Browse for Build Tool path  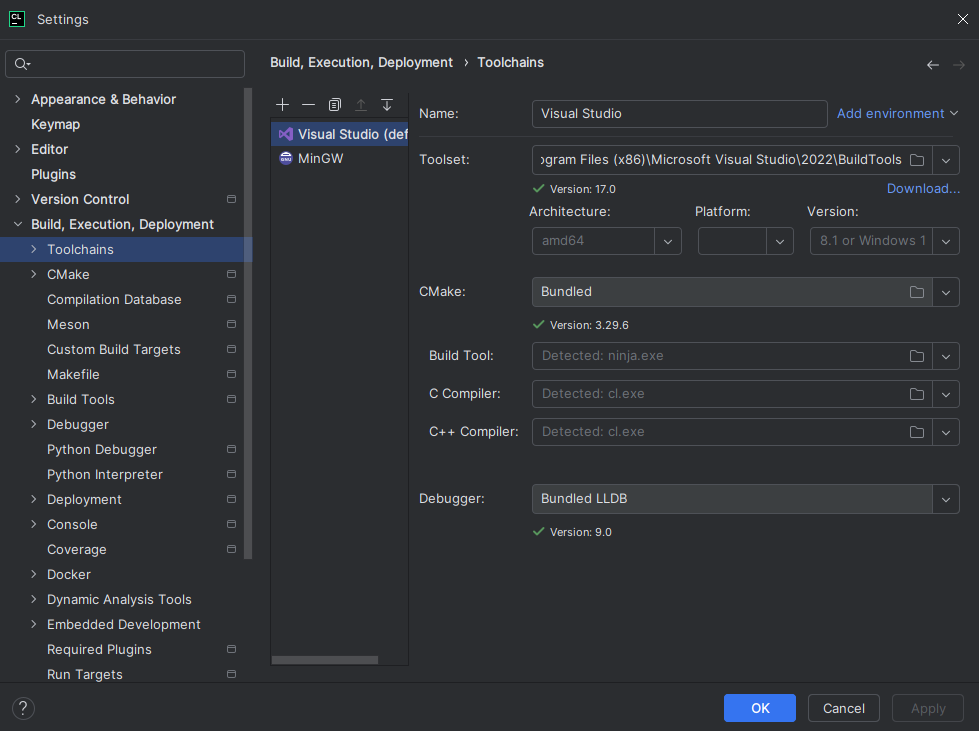click(x=917, y=356)
